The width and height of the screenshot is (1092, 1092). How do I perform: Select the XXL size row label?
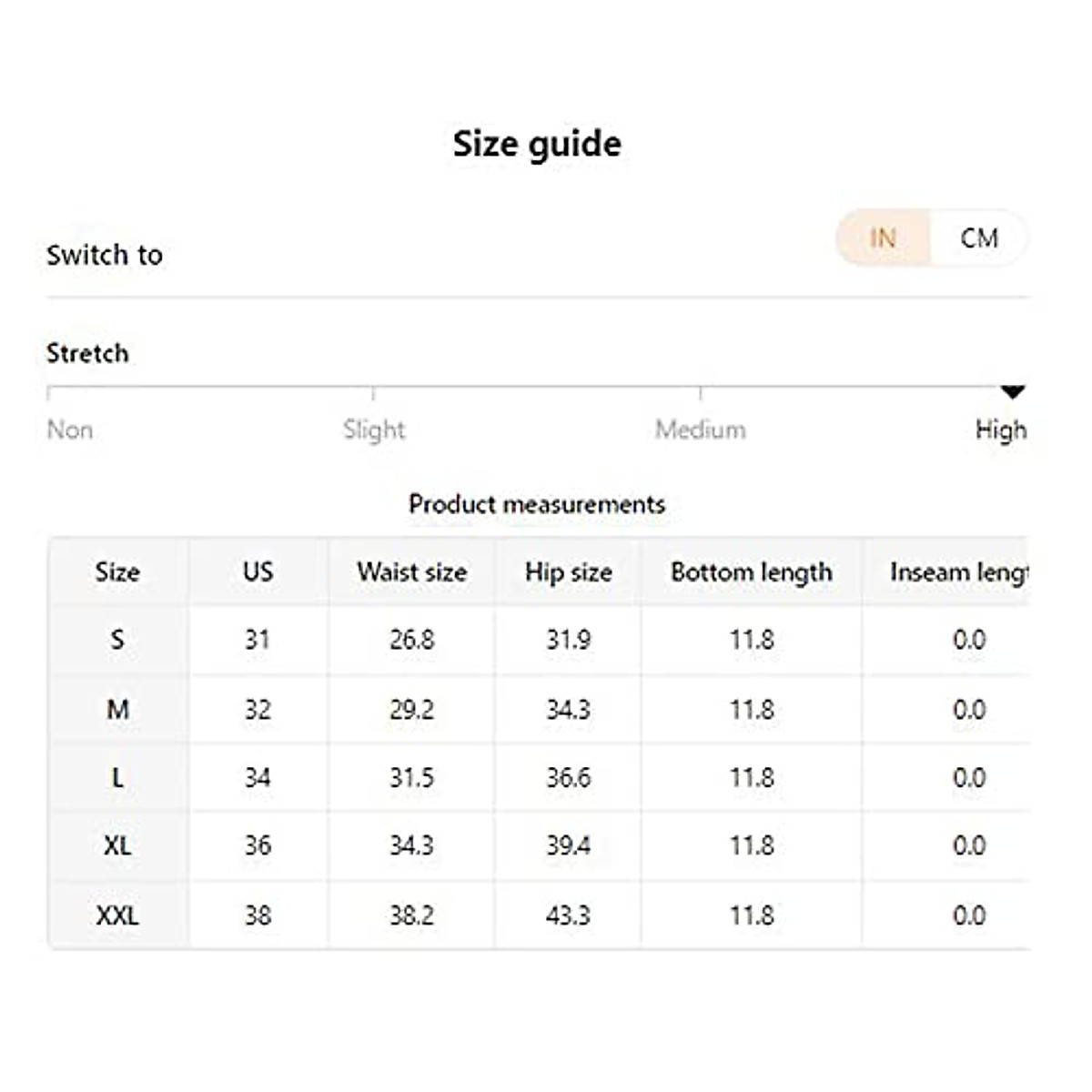pyautogui.click(x=117, y=915)
